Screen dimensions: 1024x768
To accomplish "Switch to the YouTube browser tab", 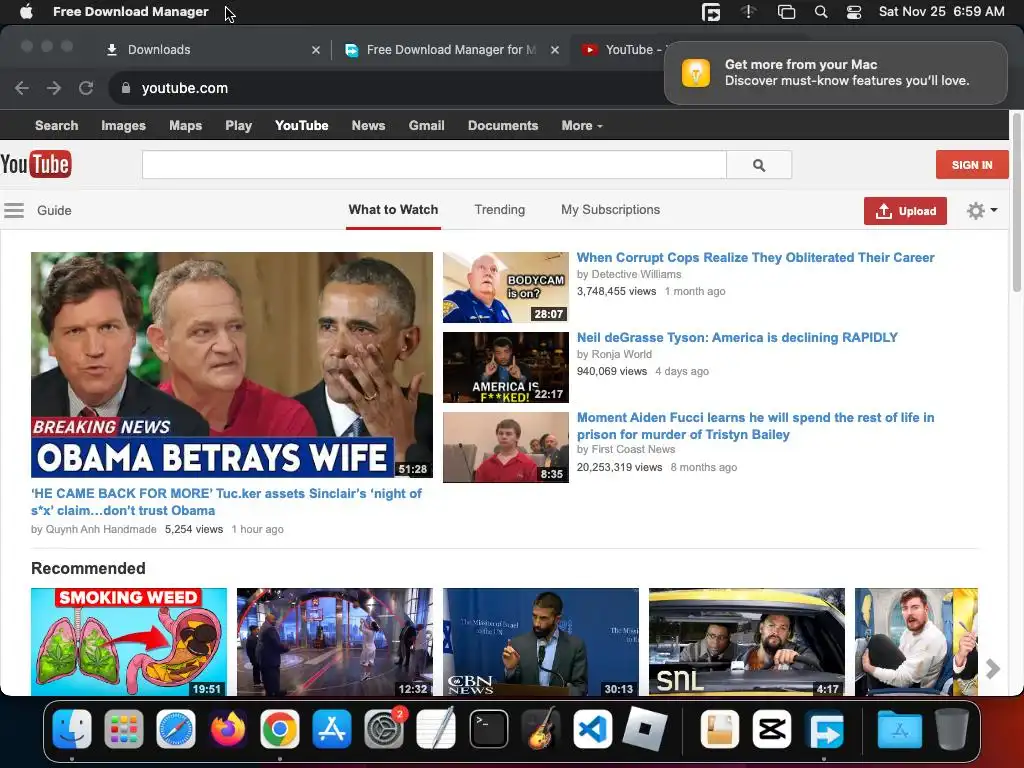I will [x=620, y=50].
